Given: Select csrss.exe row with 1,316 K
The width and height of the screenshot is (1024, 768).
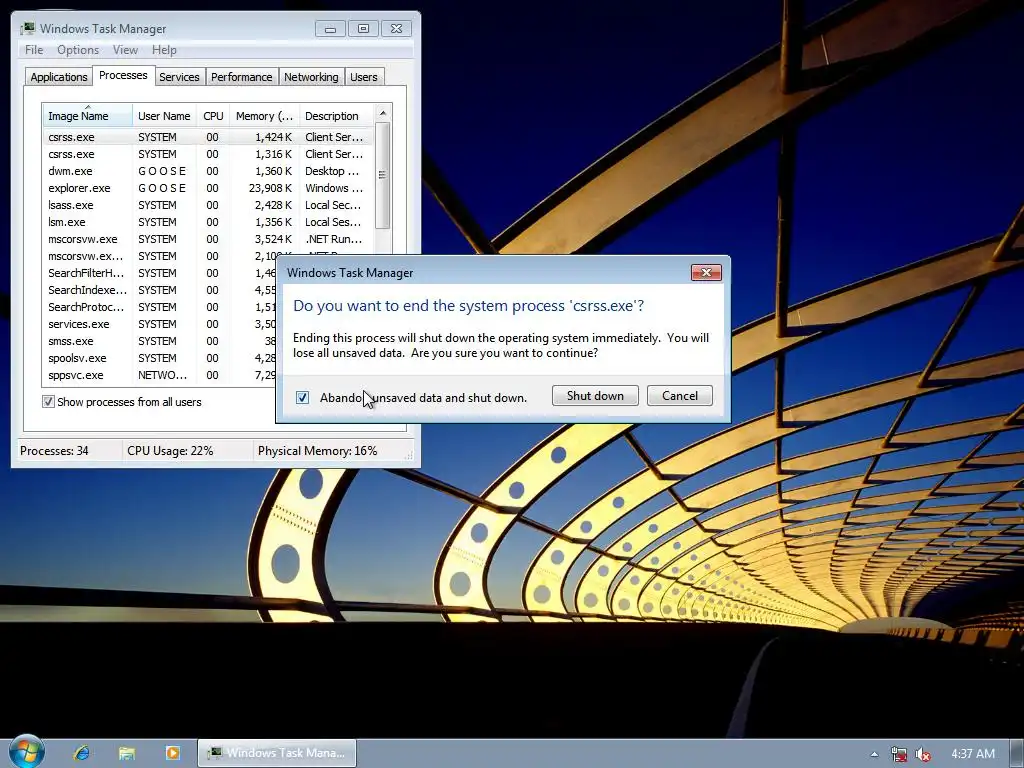Looking at the screenshot, I should pyautogui.click(x=208, y=154).
